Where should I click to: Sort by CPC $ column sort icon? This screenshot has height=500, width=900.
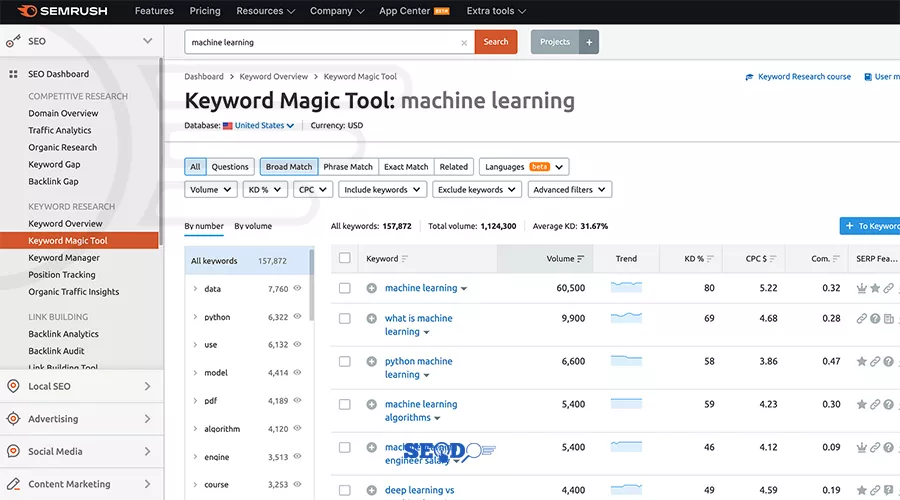point(773,259)
